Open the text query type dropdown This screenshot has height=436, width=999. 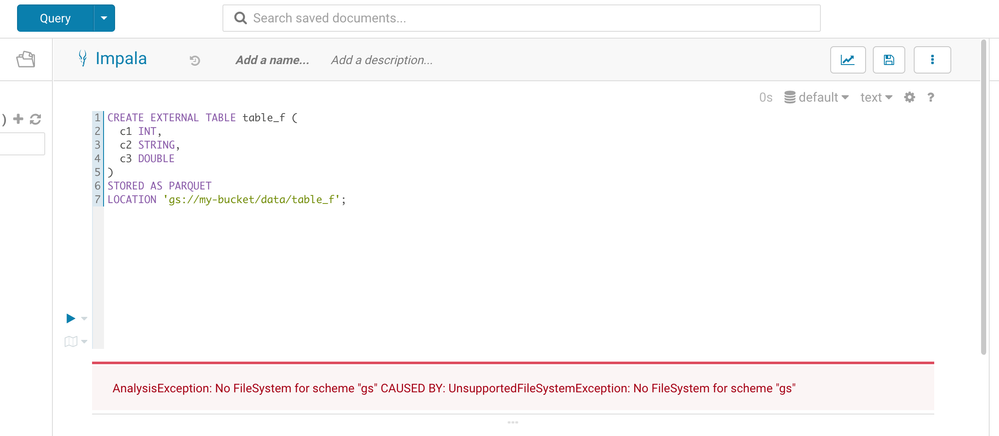[876, 97]
